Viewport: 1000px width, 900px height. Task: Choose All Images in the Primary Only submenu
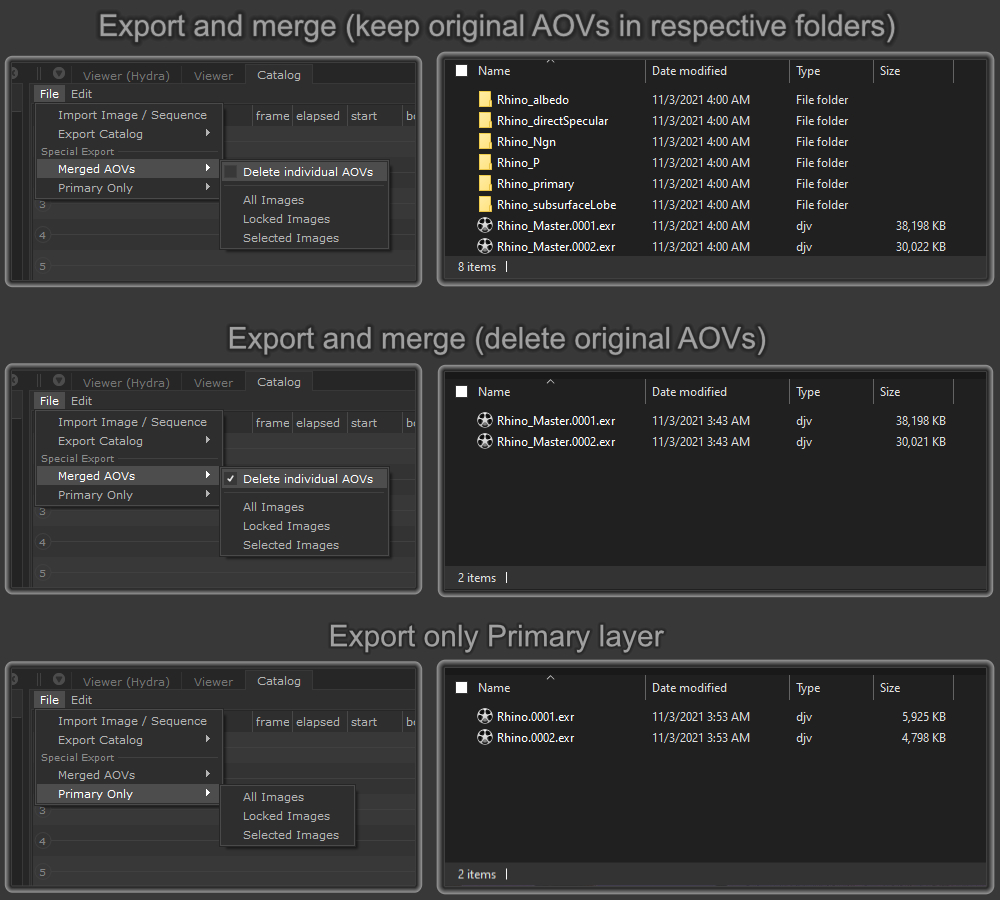click(x=273, y=797)
